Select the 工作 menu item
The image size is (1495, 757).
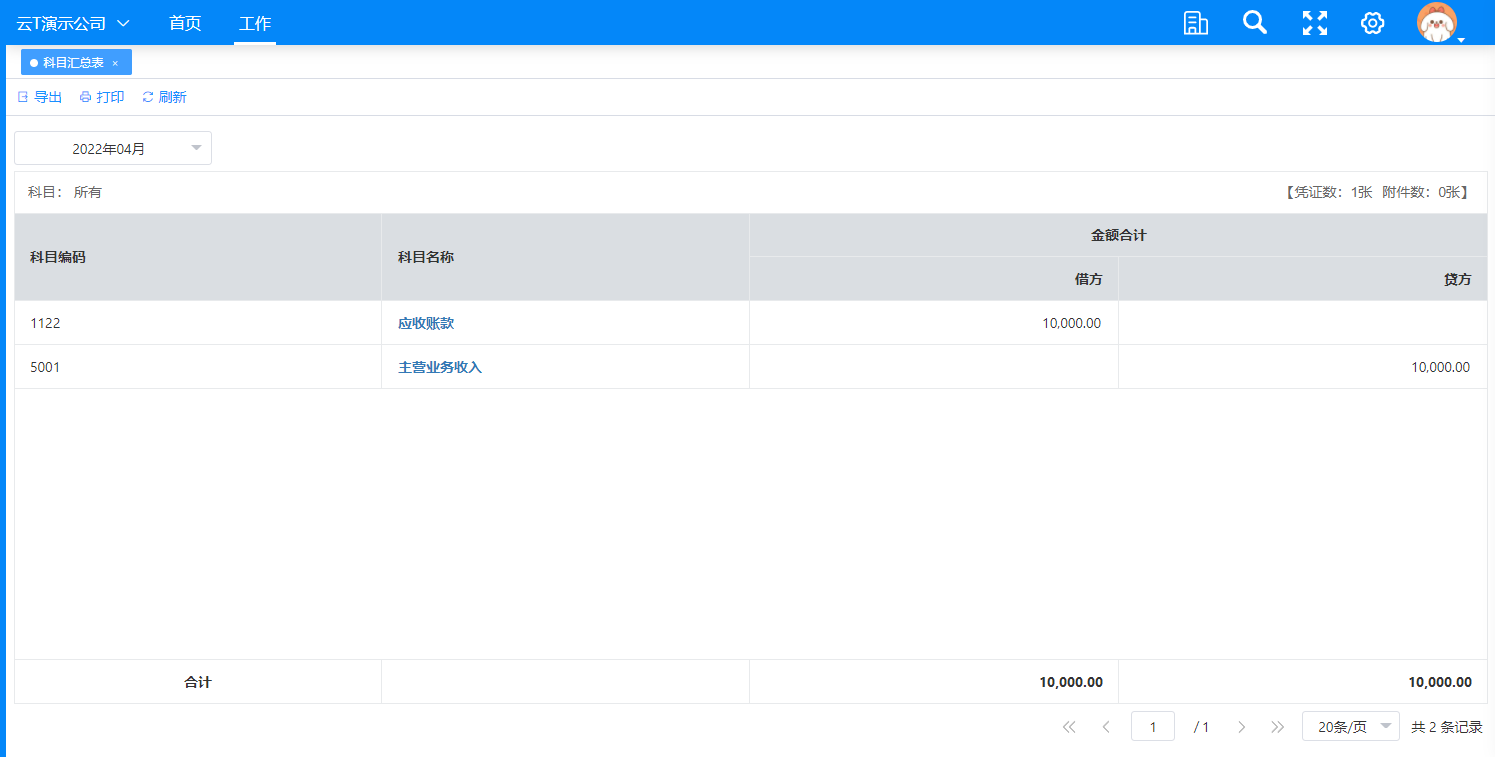click(x=255, y=23)
